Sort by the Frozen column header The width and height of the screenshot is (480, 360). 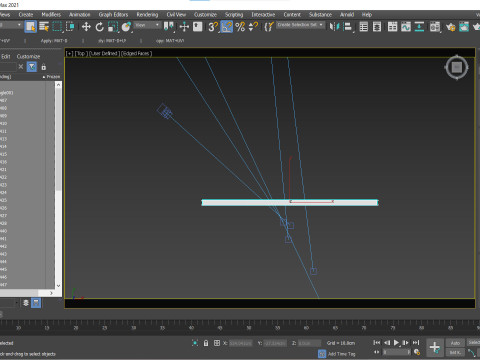(x=53, y=77)
